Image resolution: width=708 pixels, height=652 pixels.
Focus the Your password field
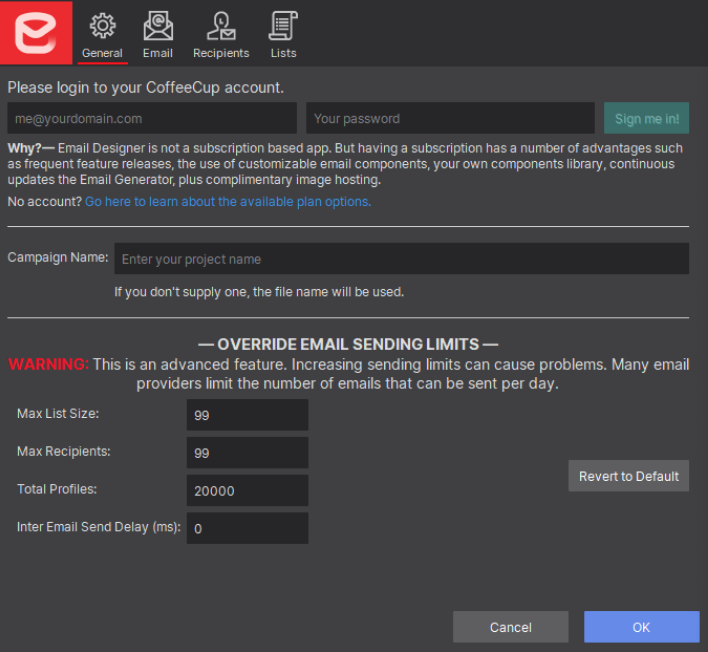point(450,118)
